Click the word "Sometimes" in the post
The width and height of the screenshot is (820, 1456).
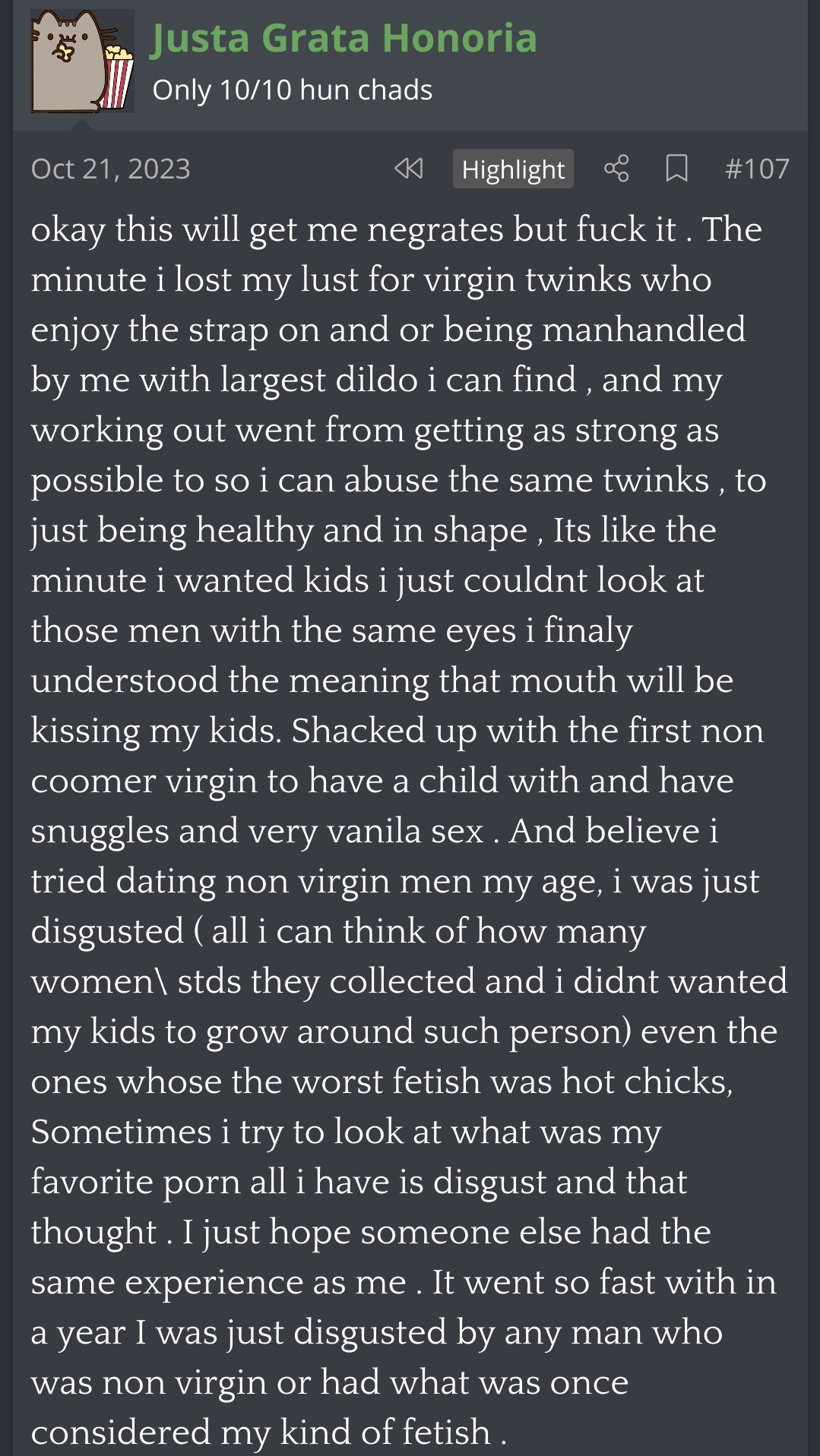tap(122, 1132)
